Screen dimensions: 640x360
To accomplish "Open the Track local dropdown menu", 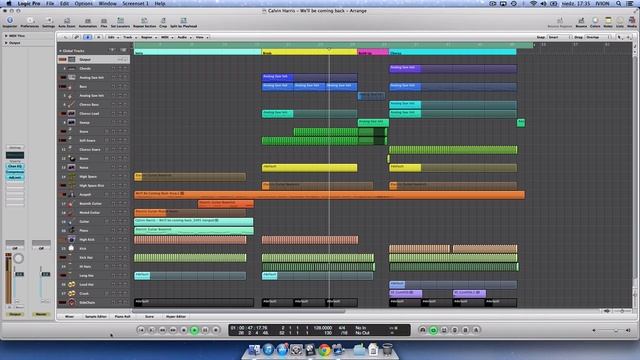I will (129, 37).
